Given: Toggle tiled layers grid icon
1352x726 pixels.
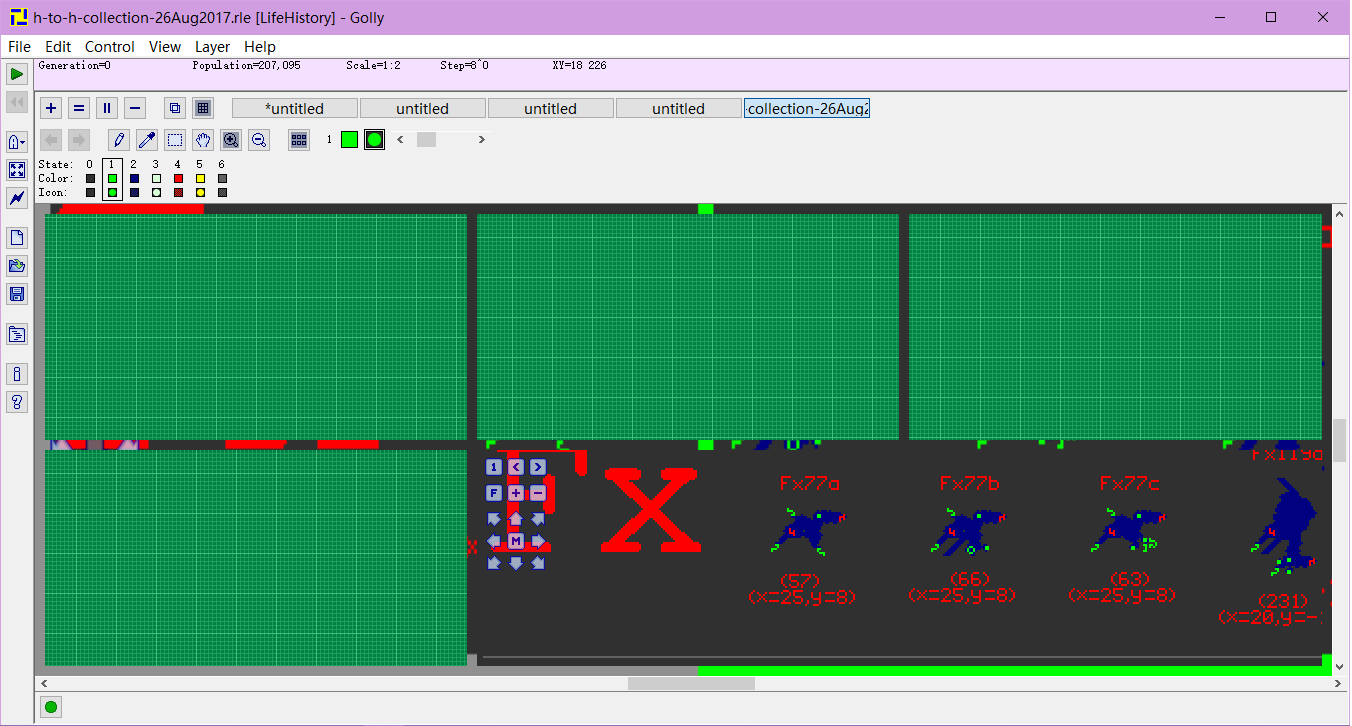Looking at the screenshot, I should point(203,108).
